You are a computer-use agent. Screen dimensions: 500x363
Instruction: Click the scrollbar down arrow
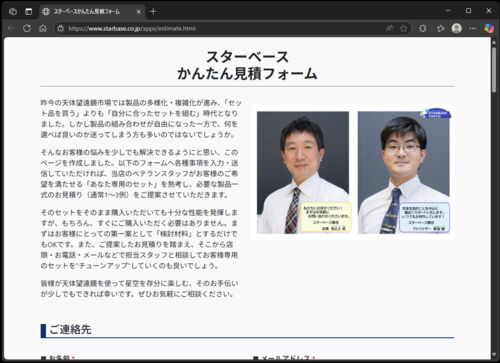coord(494,354)
